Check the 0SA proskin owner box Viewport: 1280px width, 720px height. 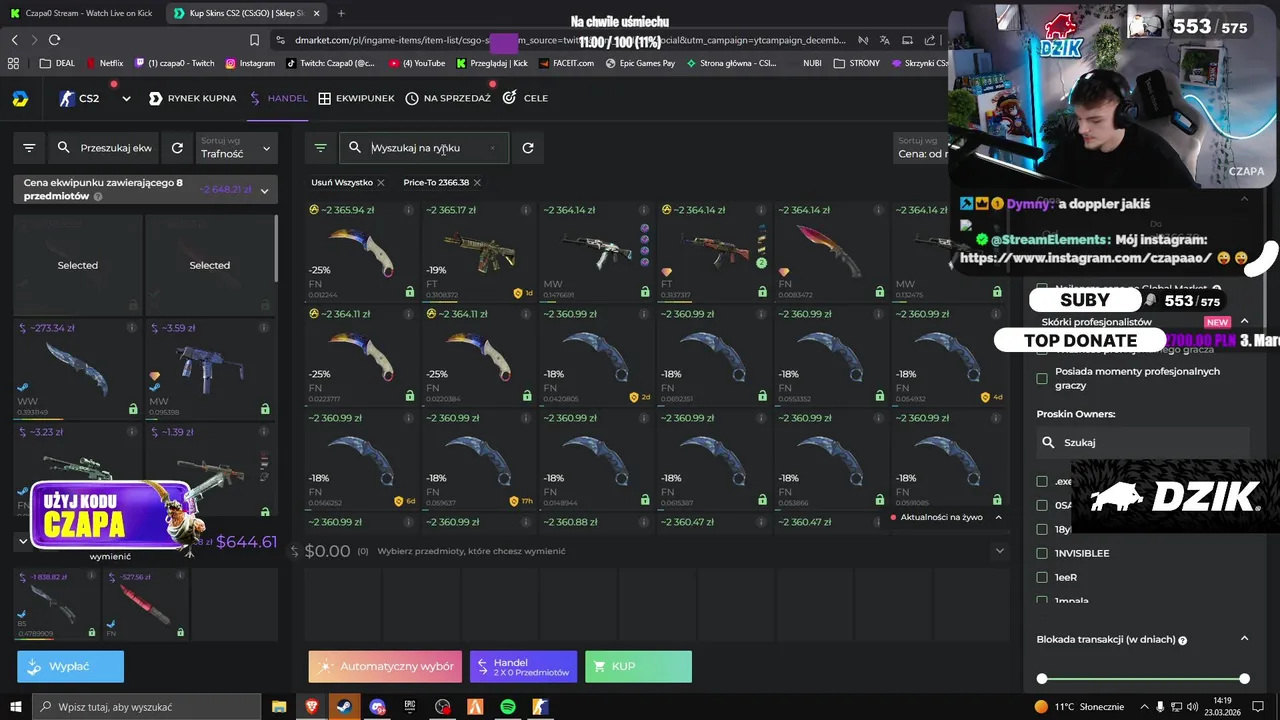click(x=1042, y=505)
